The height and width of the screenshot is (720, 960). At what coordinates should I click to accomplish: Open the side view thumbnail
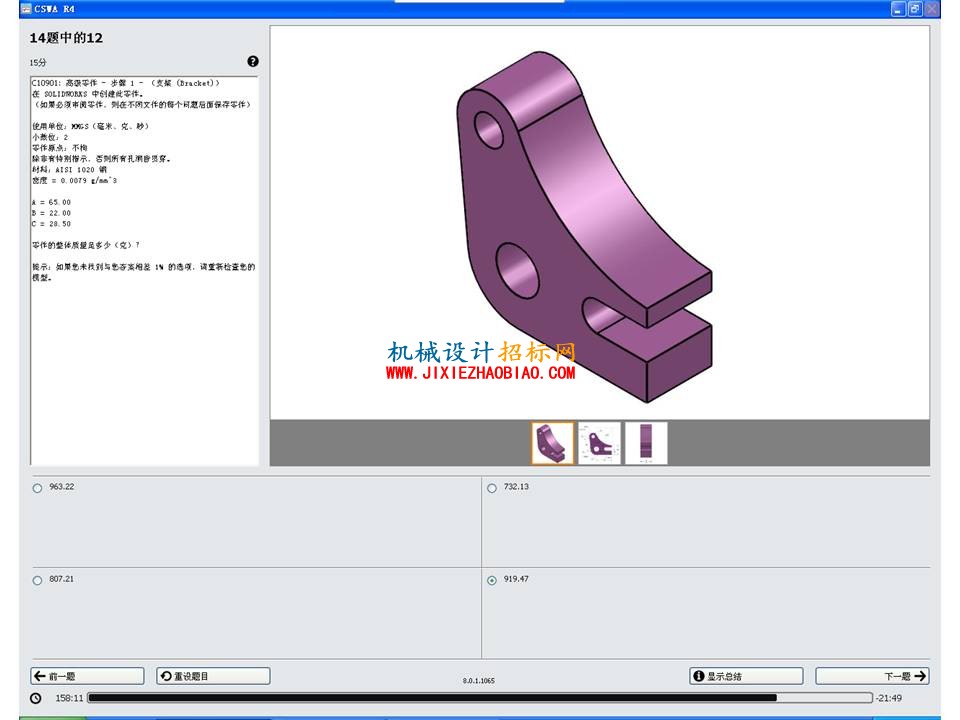coord(646,443)
